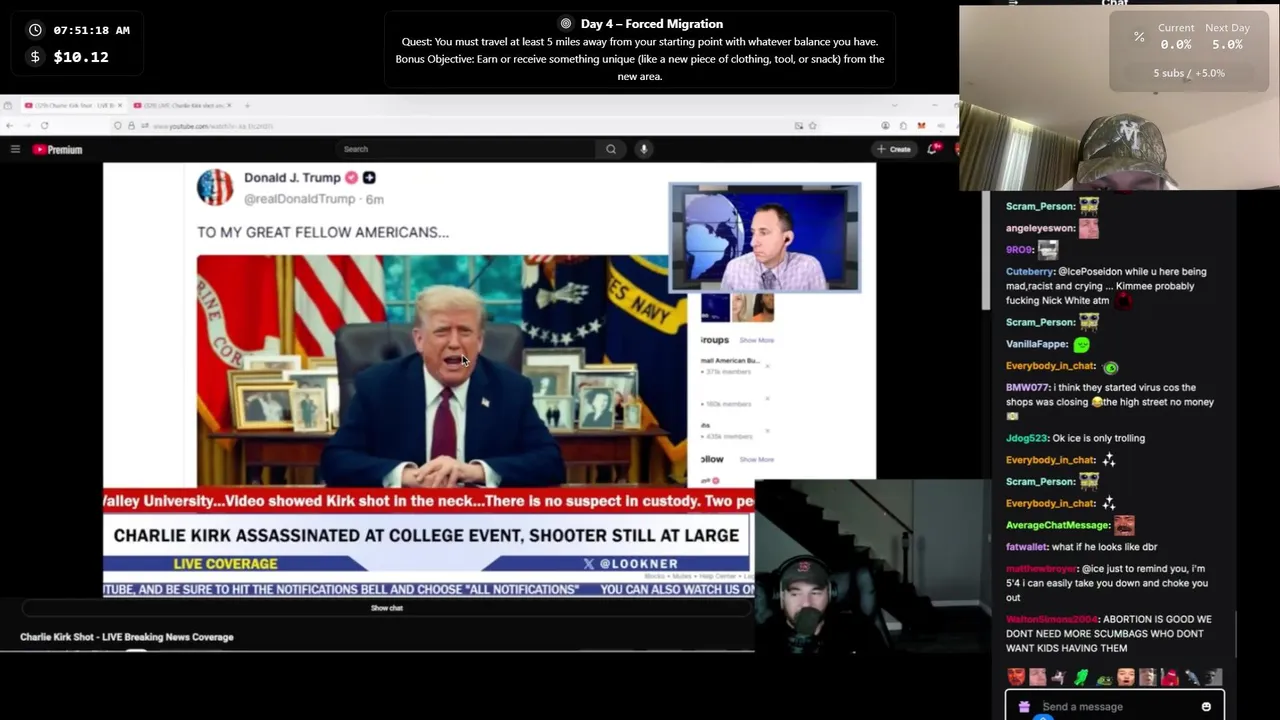Viewport: 1280px width, 720px height.
Task: Click username BMW077 in chat
Action: pos(1027,388)
